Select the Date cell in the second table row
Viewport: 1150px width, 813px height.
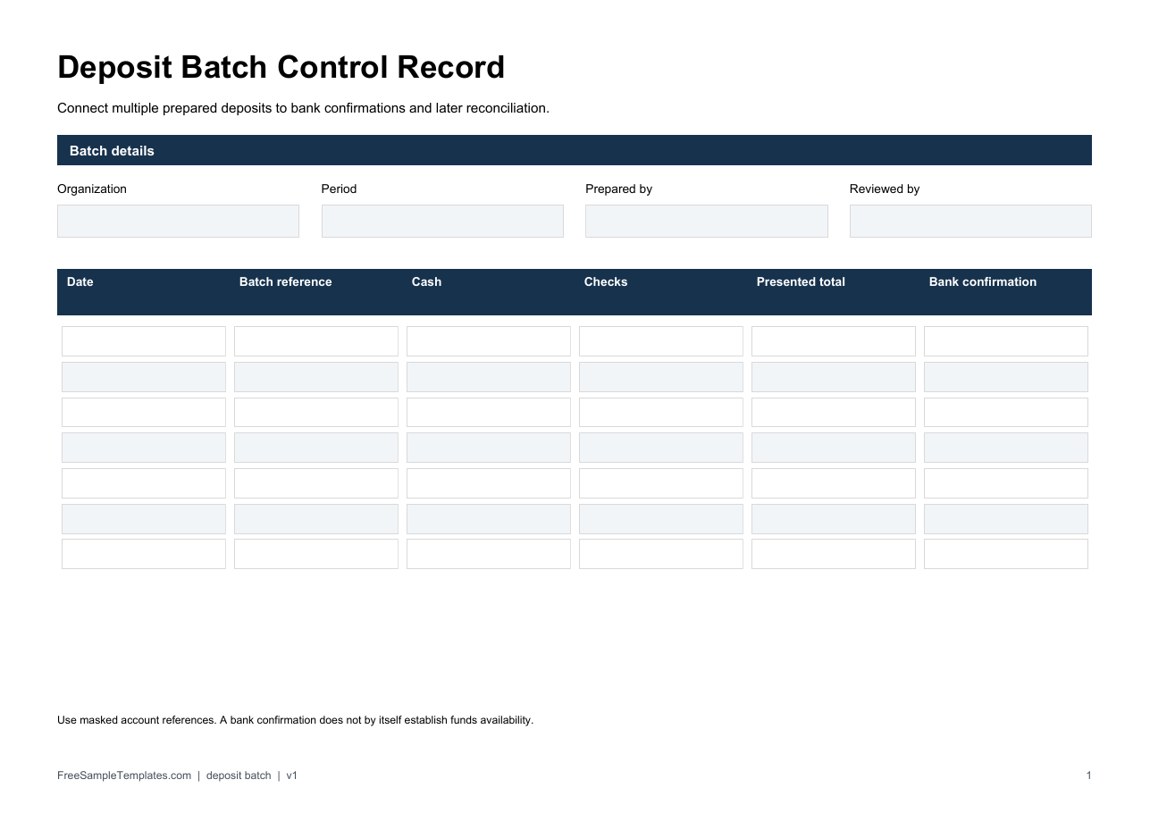click(144, 377)
